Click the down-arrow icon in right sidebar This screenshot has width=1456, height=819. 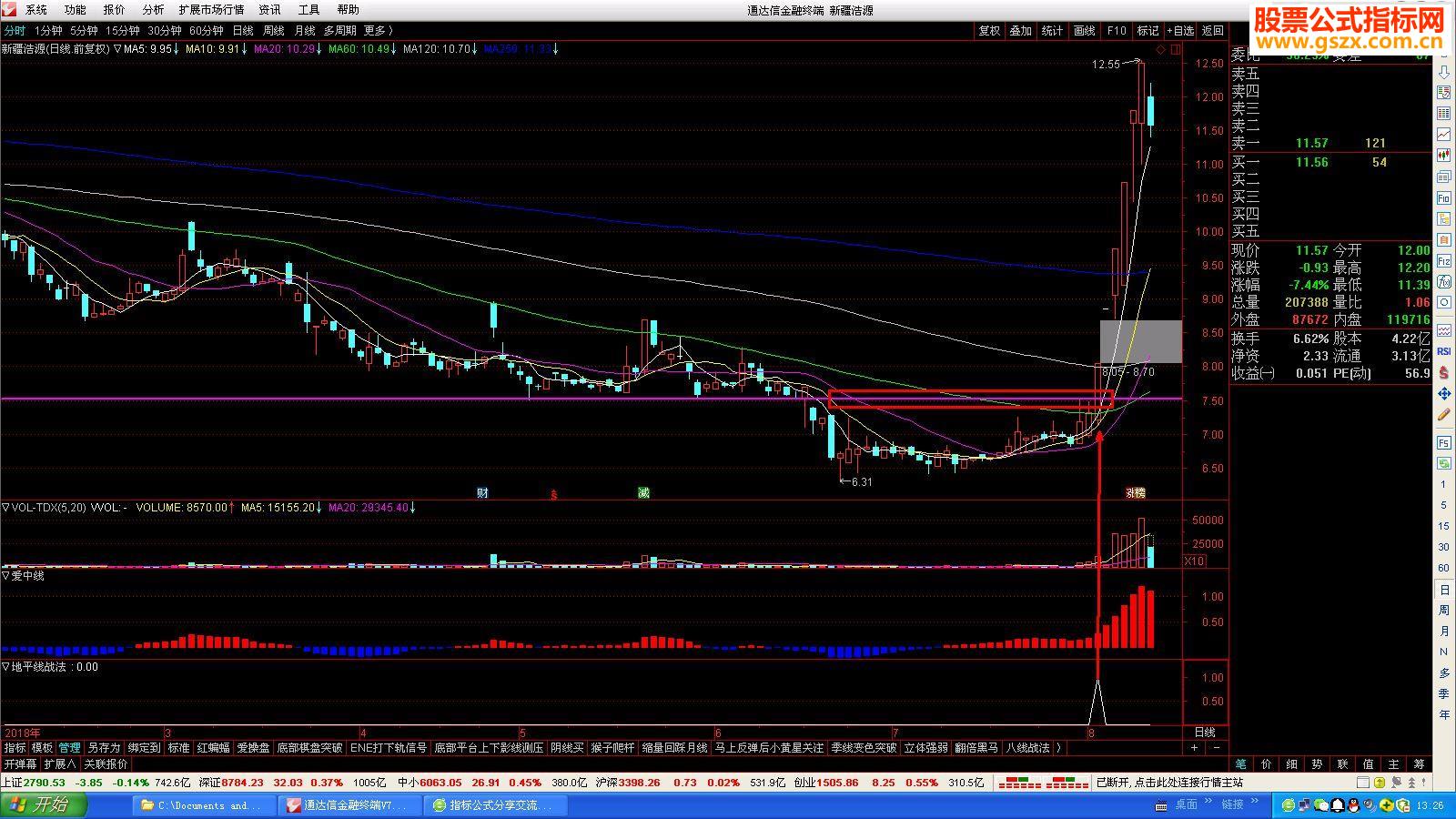coord(1444,72)
